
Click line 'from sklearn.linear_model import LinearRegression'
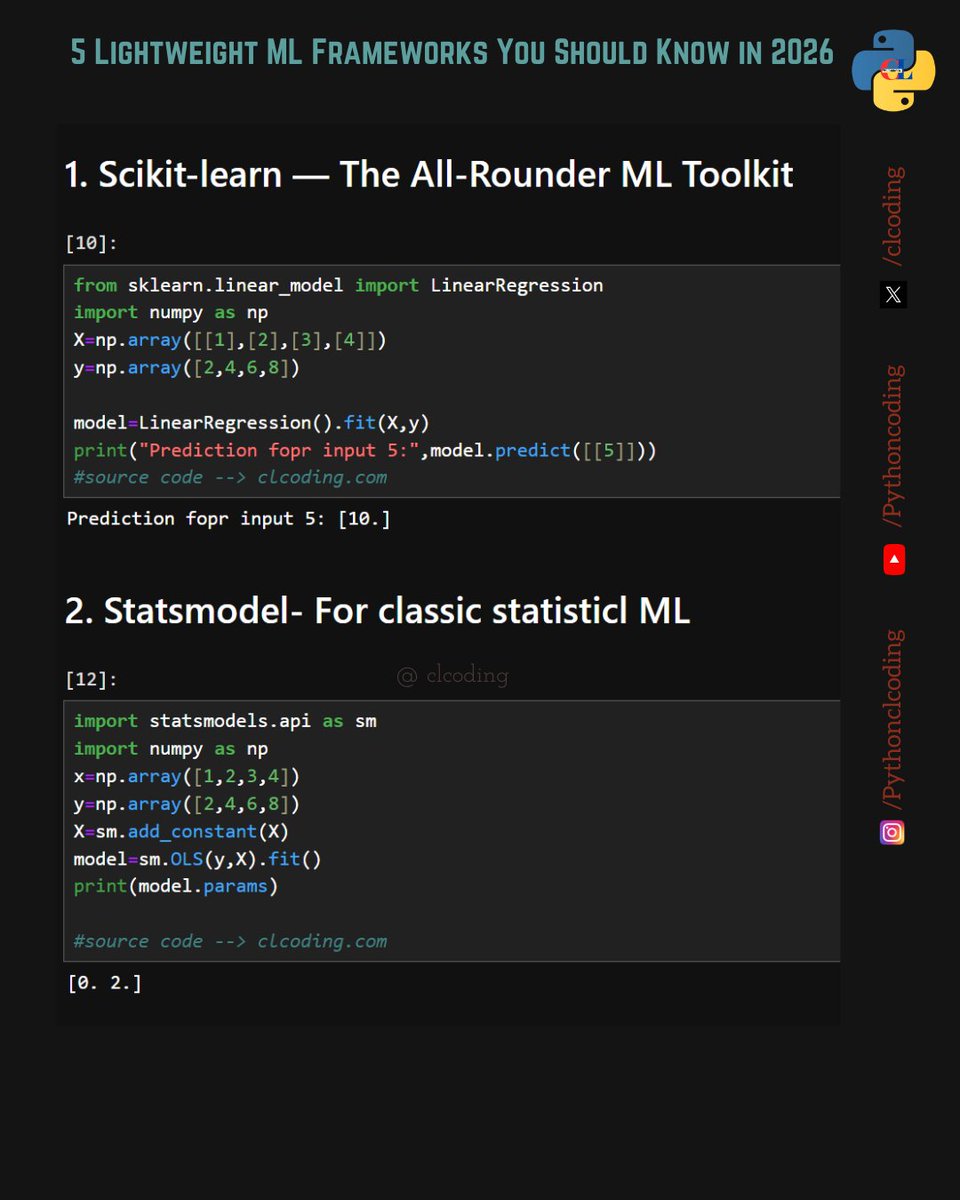pos(338,285)
